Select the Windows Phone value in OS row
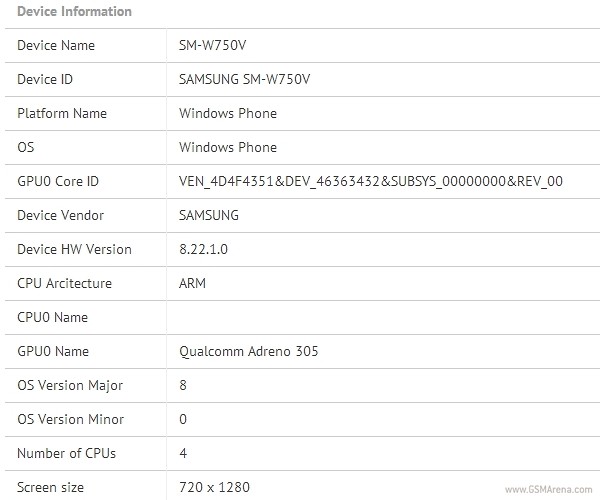The height and width of the screenshot is (500, 600). click(x=228, y=148)
